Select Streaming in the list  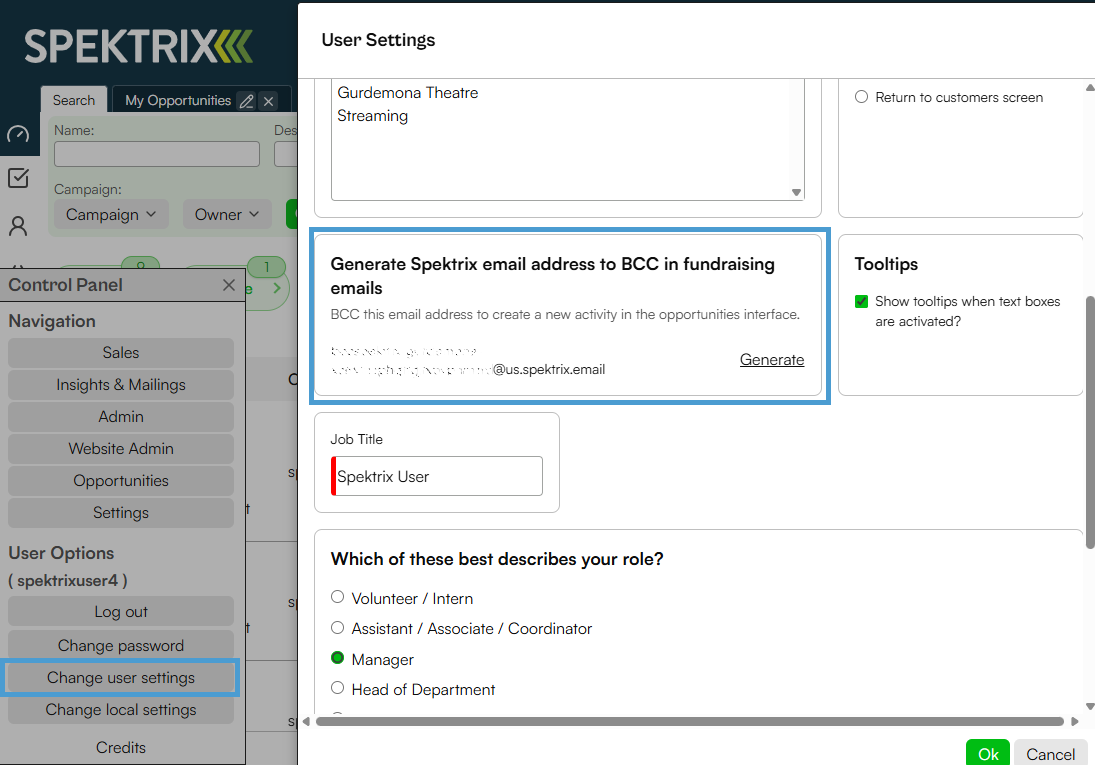[x=373, y=116]
